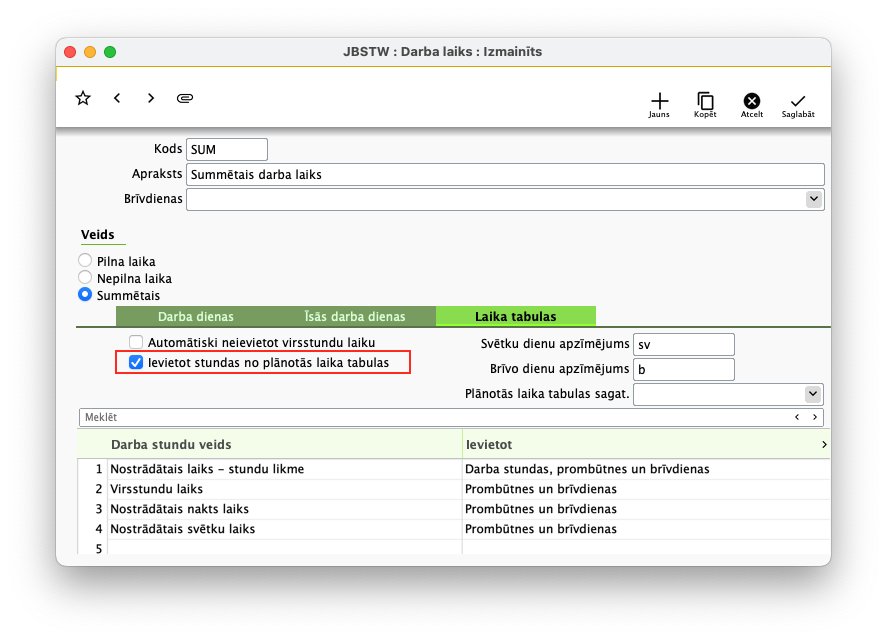Jump to next search match arrow
Viewport: 887px width, 640px height.
click(x=815, y=417)
